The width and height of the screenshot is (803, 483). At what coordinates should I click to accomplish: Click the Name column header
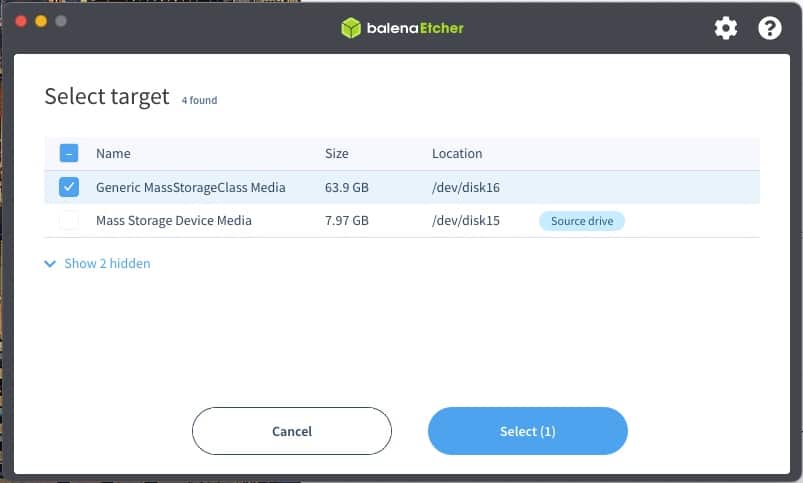coord(113,153)
